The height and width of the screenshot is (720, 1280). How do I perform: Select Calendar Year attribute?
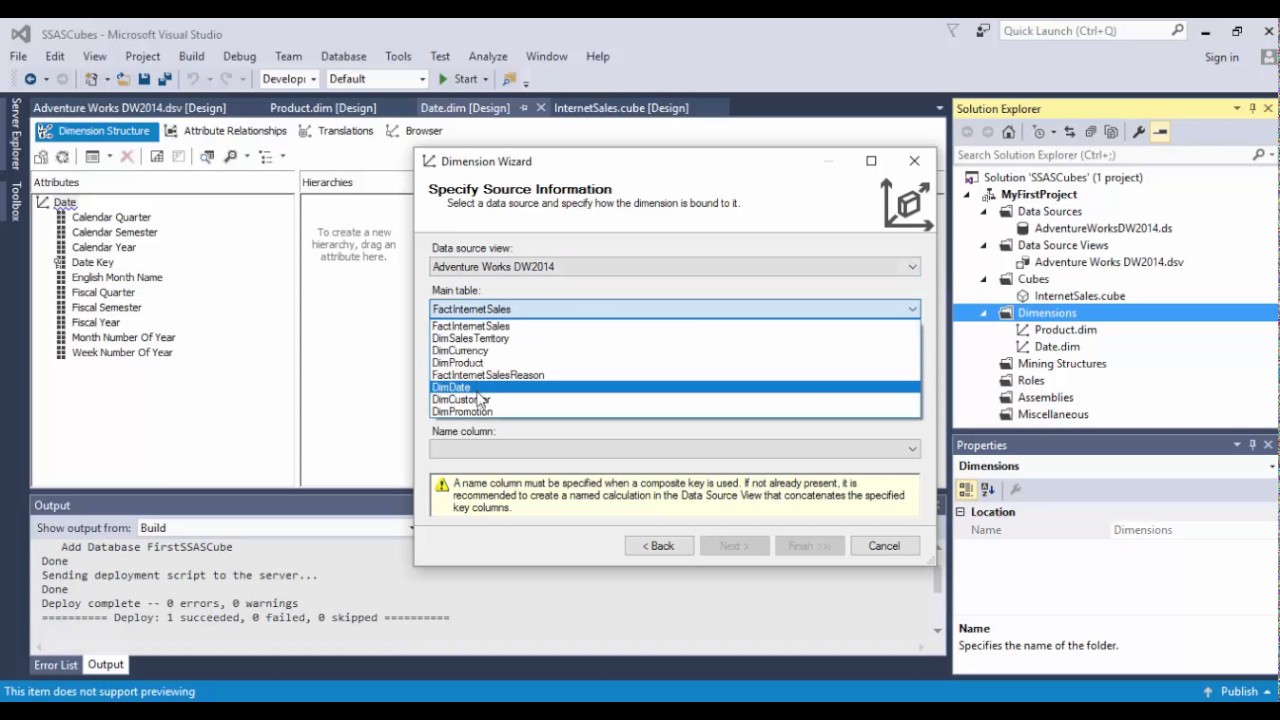[x=104, y=247]
